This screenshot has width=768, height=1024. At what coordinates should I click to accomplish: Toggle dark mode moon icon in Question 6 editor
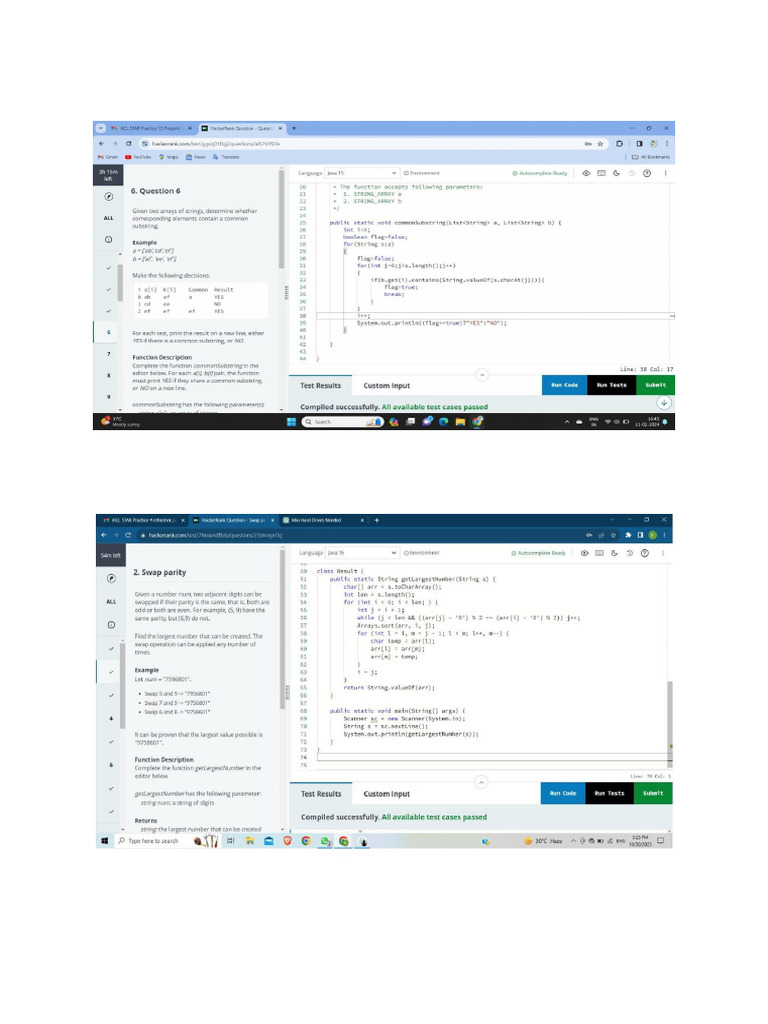tap(616, 173)
